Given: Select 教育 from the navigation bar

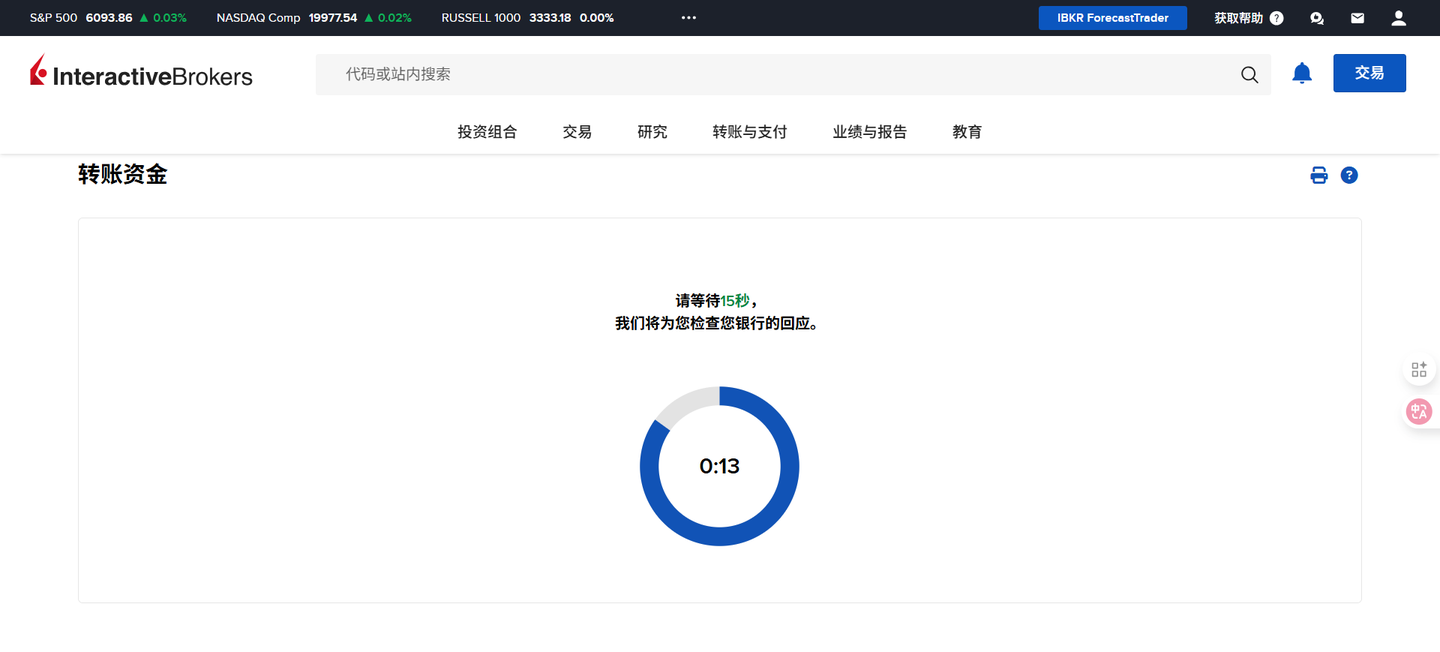Looking at the screenshot, I should coord(966,131).
